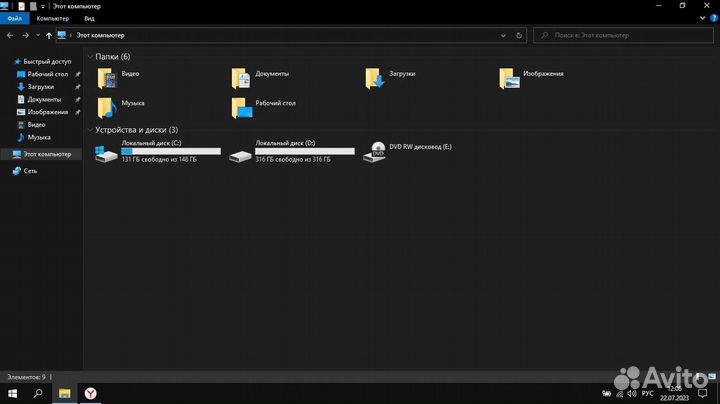Switch to the Компьютер ribbon tab
720x404 pixels.
(52, 18)
